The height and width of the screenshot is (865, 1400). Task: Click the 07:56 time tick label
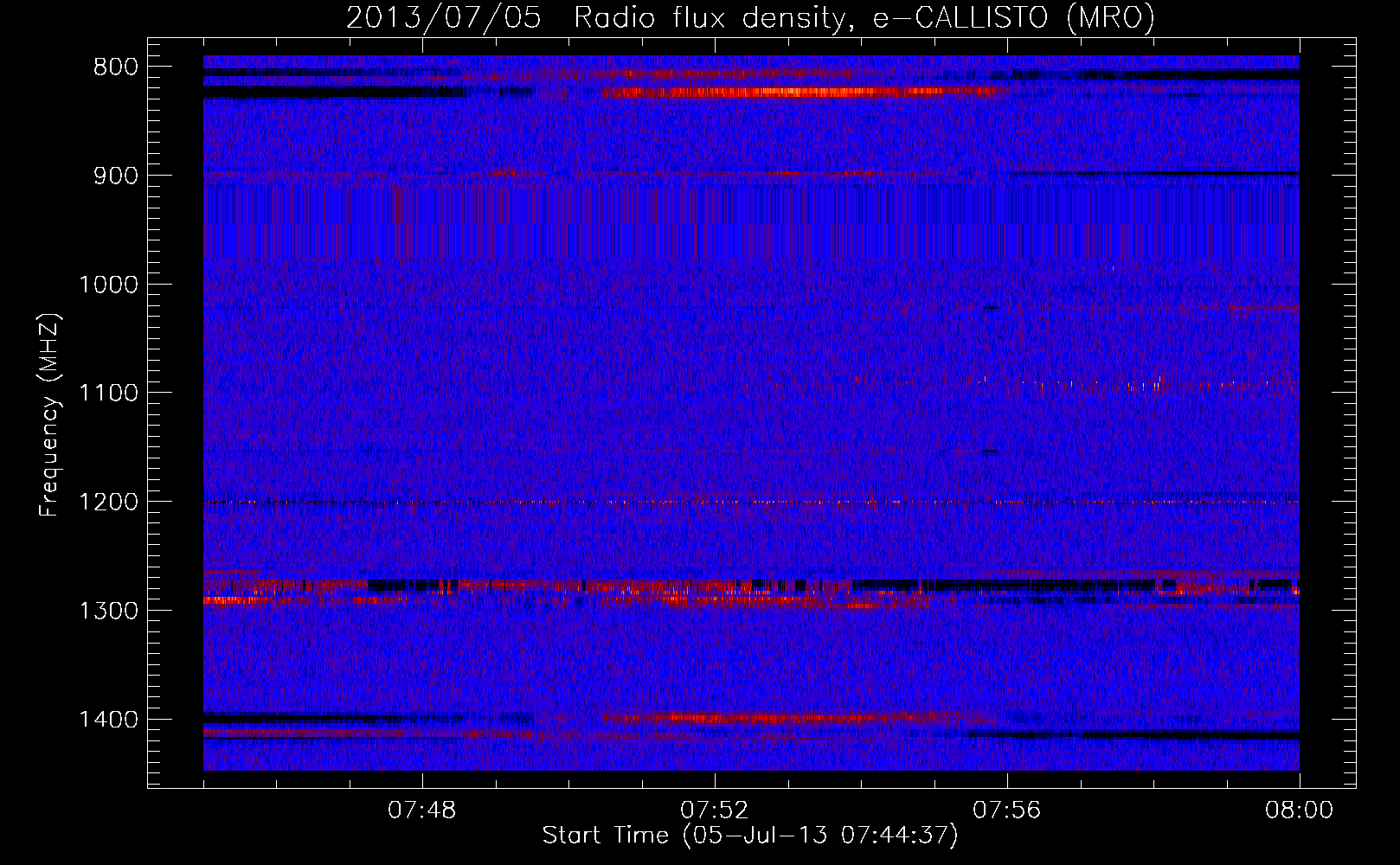[1007, 811]
